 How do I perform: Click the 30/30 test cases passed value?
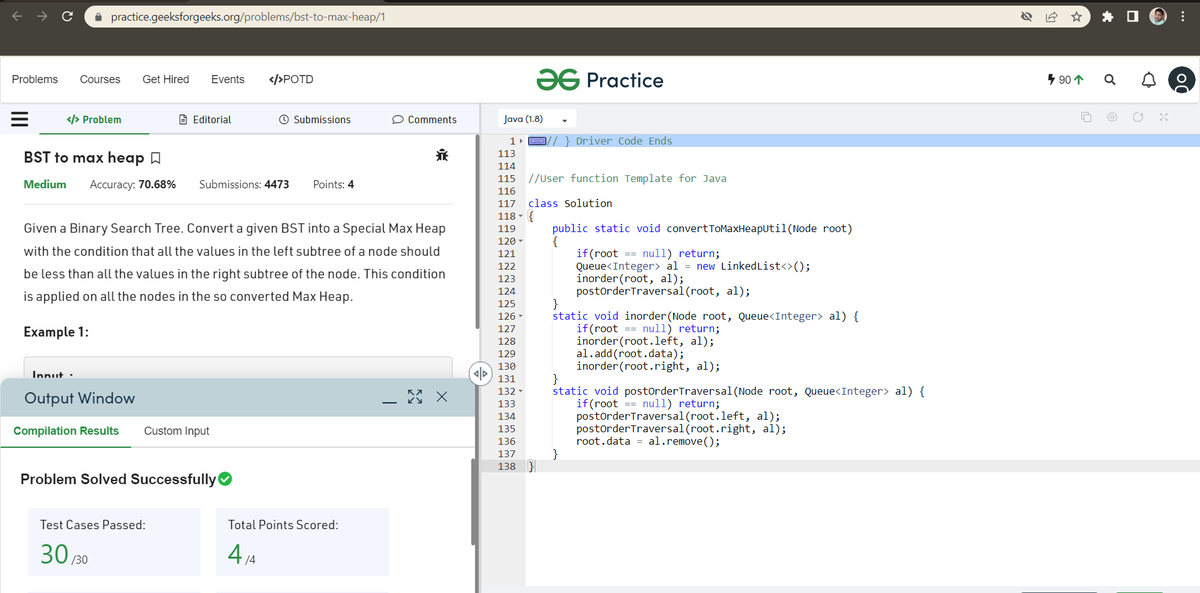65,553
